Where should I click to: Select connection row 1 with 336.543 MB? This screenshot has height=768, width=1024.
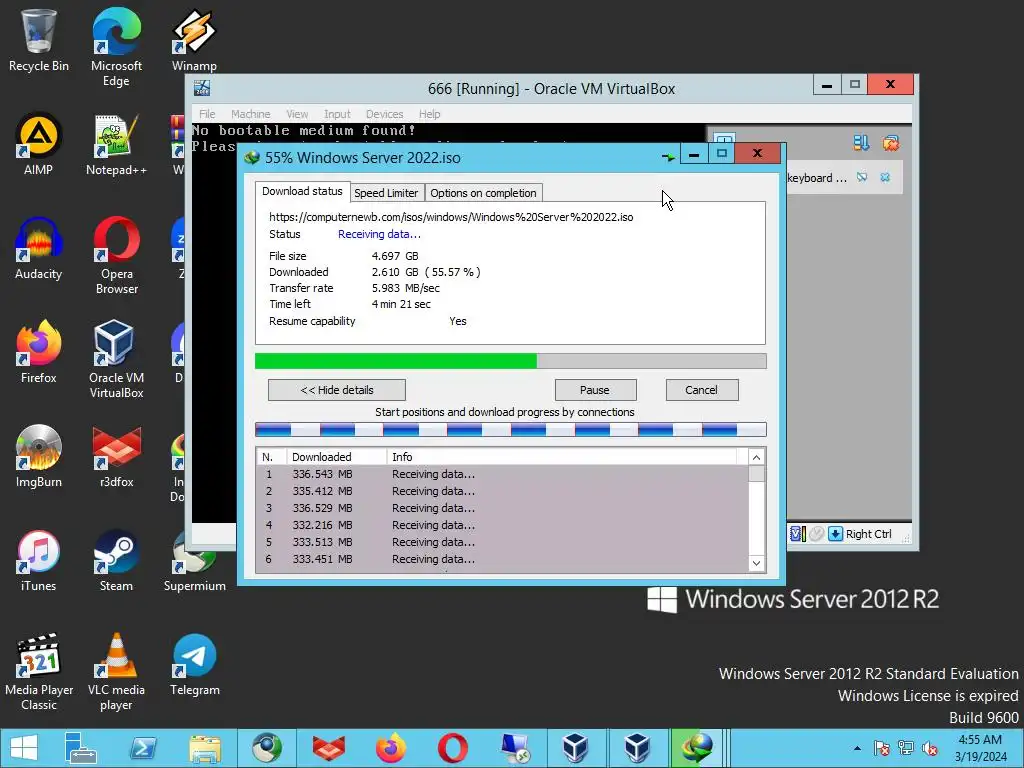coord(502,474)
